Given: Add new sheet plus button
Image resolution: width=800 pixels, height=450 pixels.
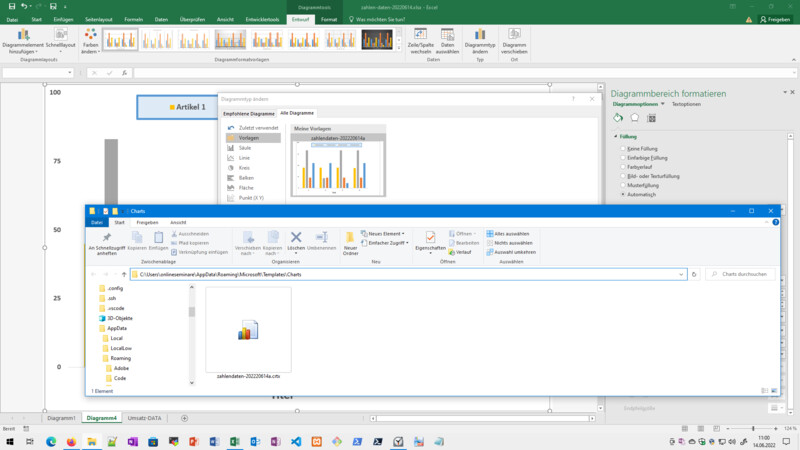Looking at the screenshot, I should 184,418.
